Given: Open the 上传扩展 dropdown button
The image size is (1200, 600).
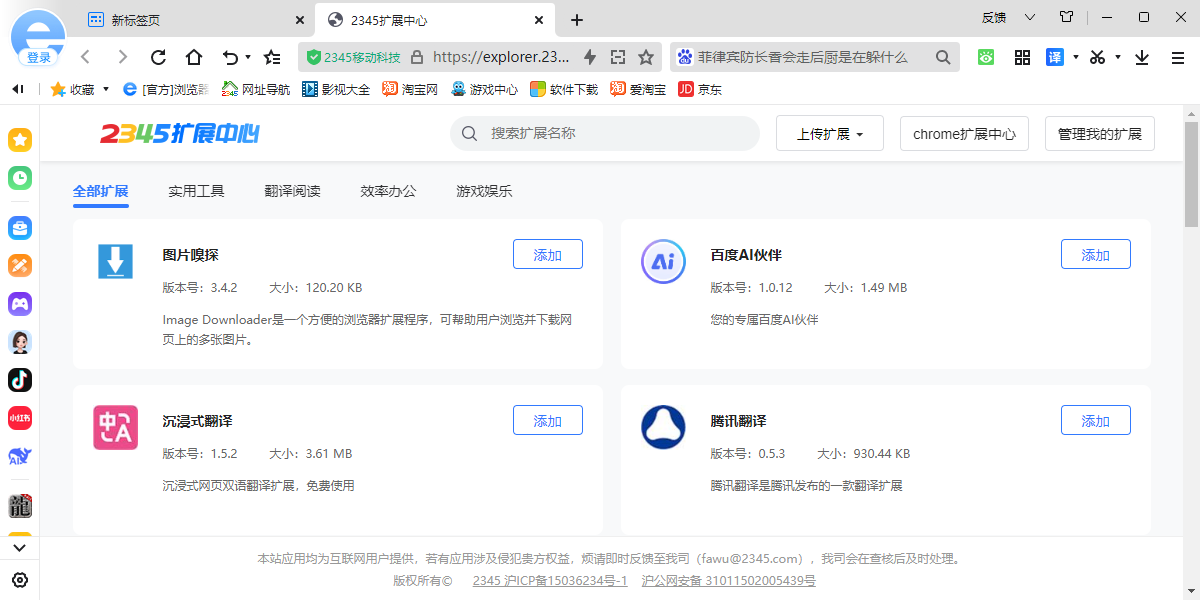Looking at the screenshot, I should [x=830, y=134].
